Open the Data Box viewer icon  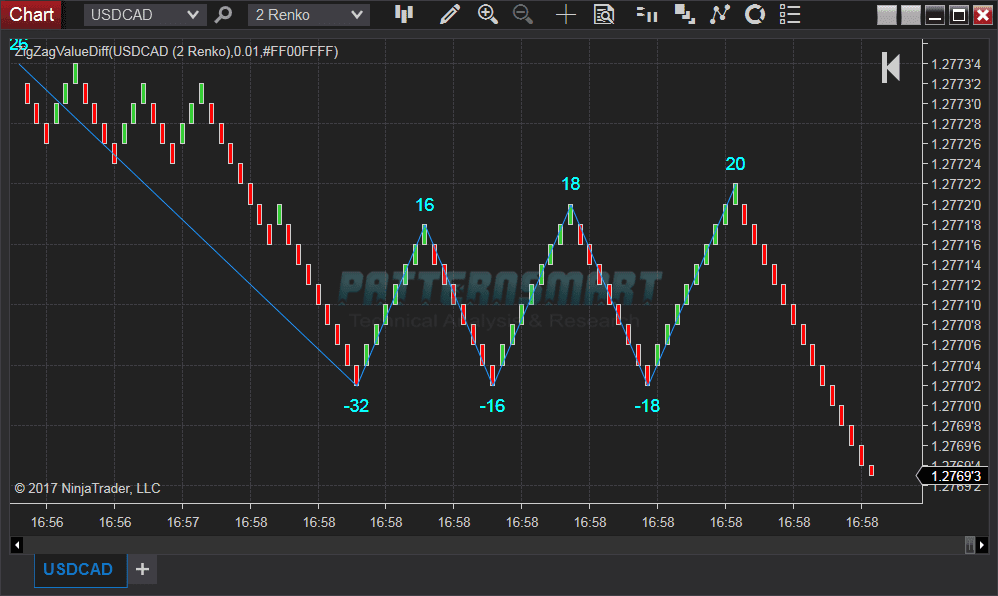coord(605,14)
